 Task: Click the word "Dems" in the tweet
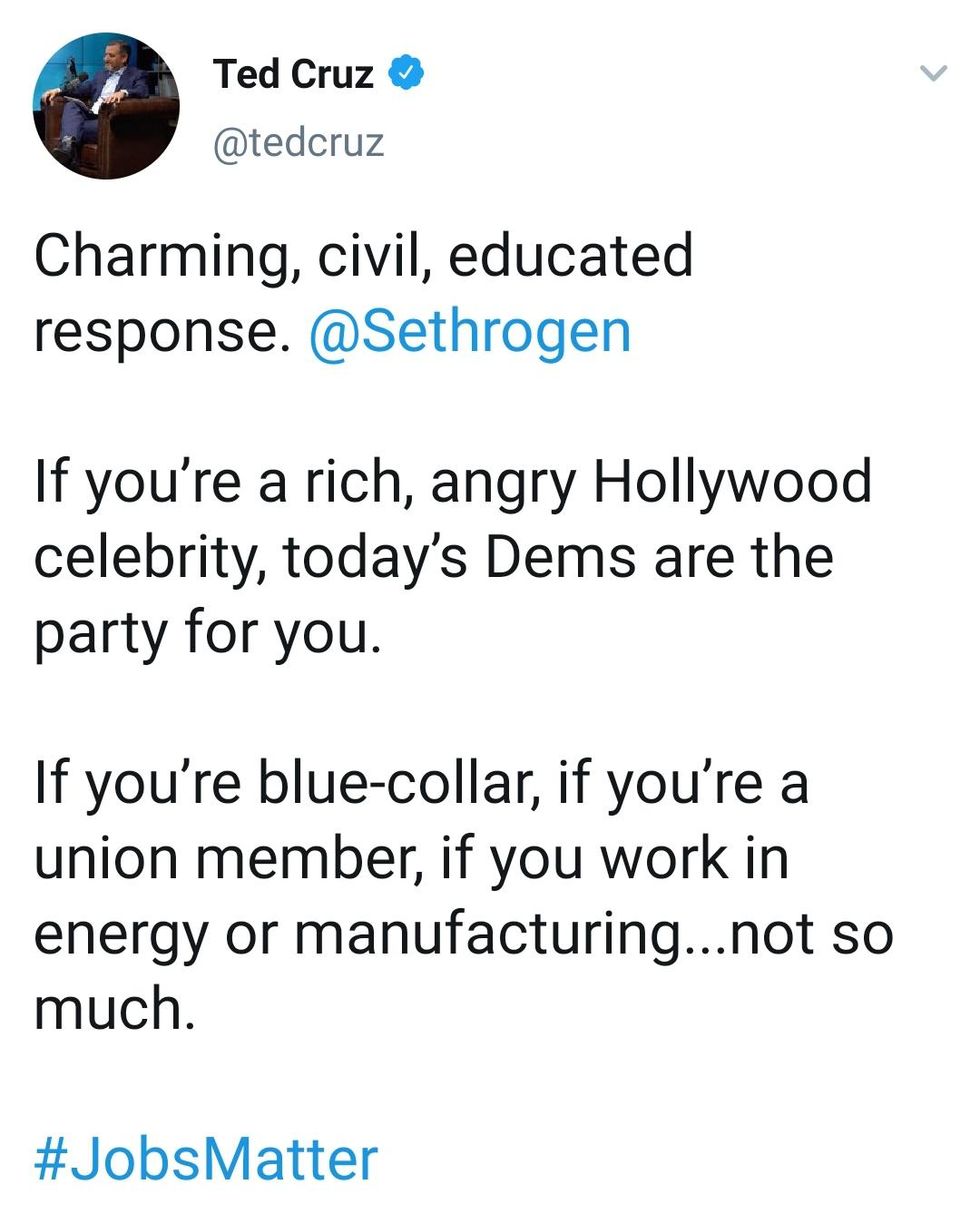point(562,556)
